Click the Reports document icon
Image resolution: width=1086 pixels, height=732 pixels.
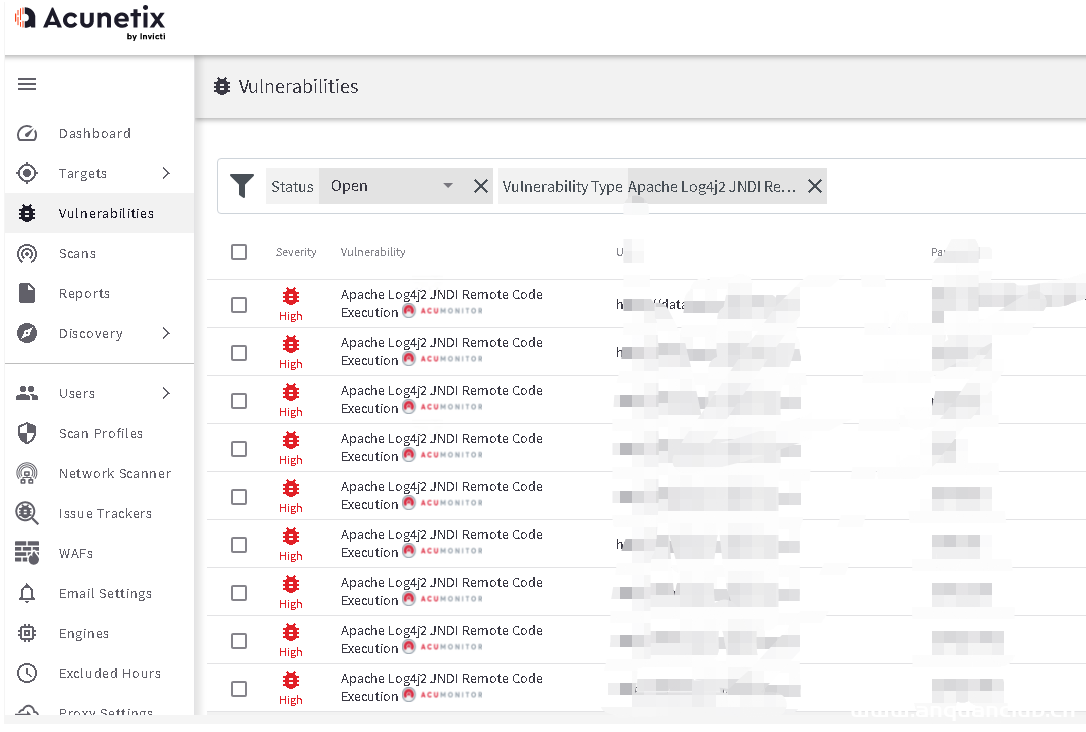(27, 293)
